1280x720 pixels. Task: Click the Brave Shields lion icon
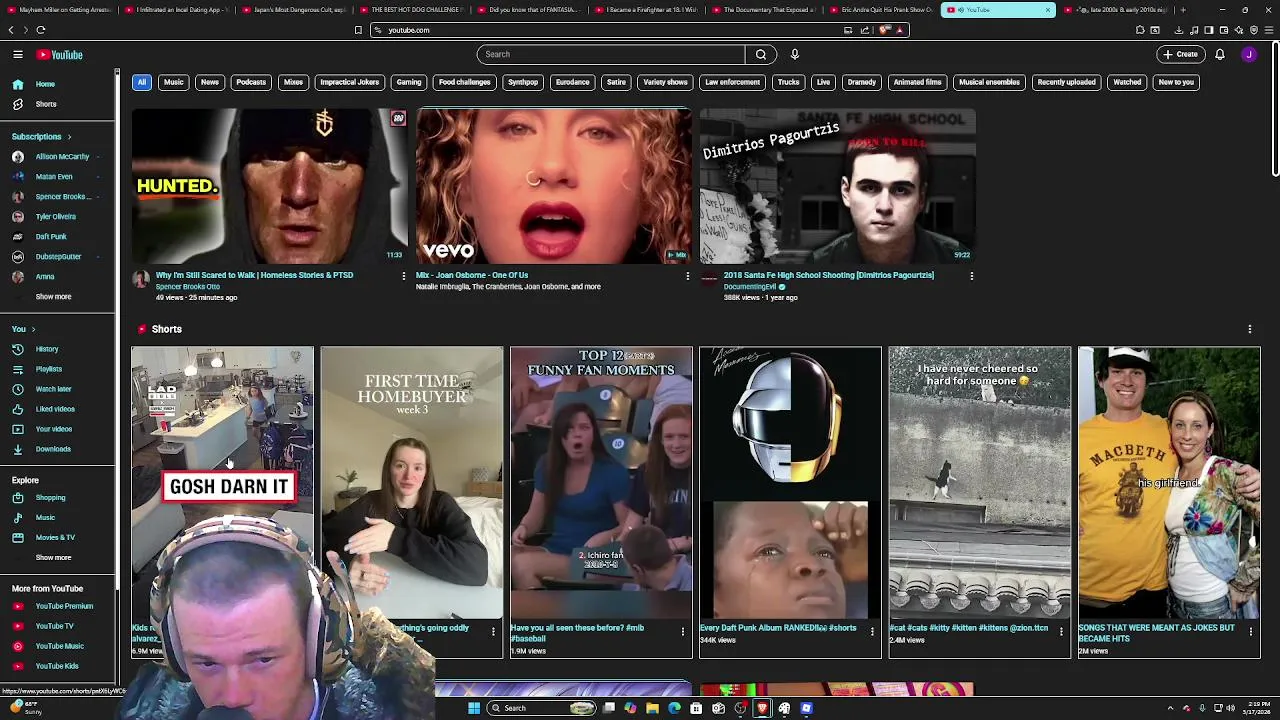885,30
